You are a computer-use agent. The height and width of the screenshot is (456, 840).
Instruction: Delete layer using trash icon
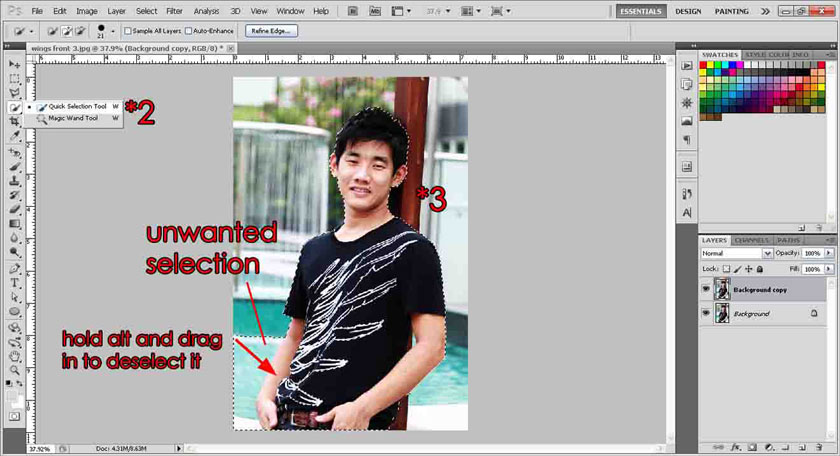[819, 447]
